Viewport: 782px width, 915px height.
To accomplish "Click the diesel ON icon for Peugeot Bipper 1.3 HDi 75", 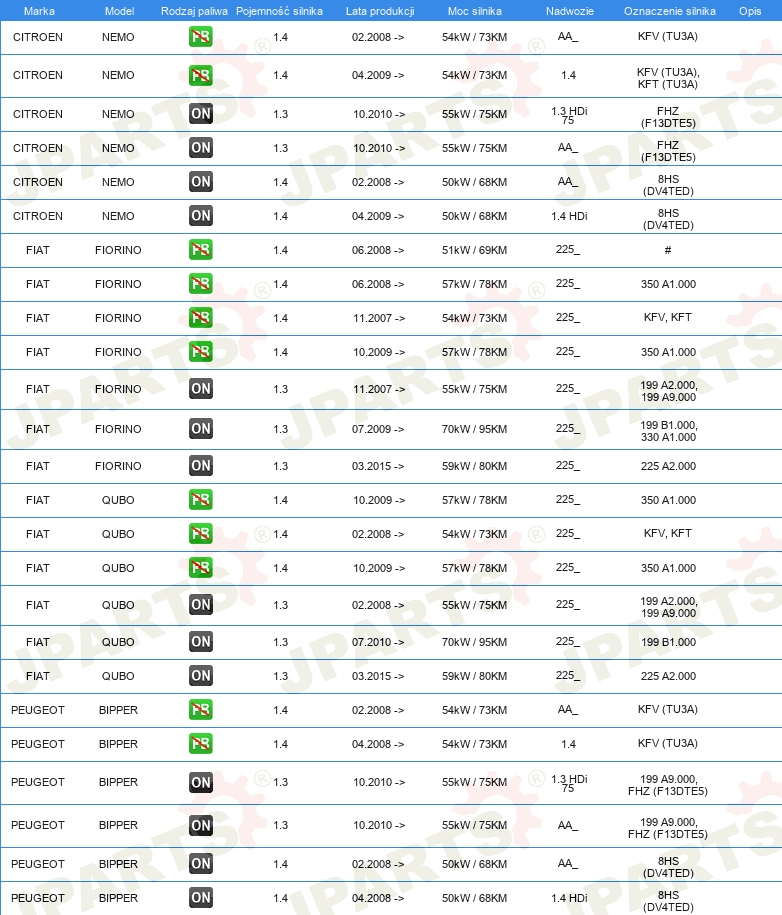I will pyautogui.click(x=201, y=783).
